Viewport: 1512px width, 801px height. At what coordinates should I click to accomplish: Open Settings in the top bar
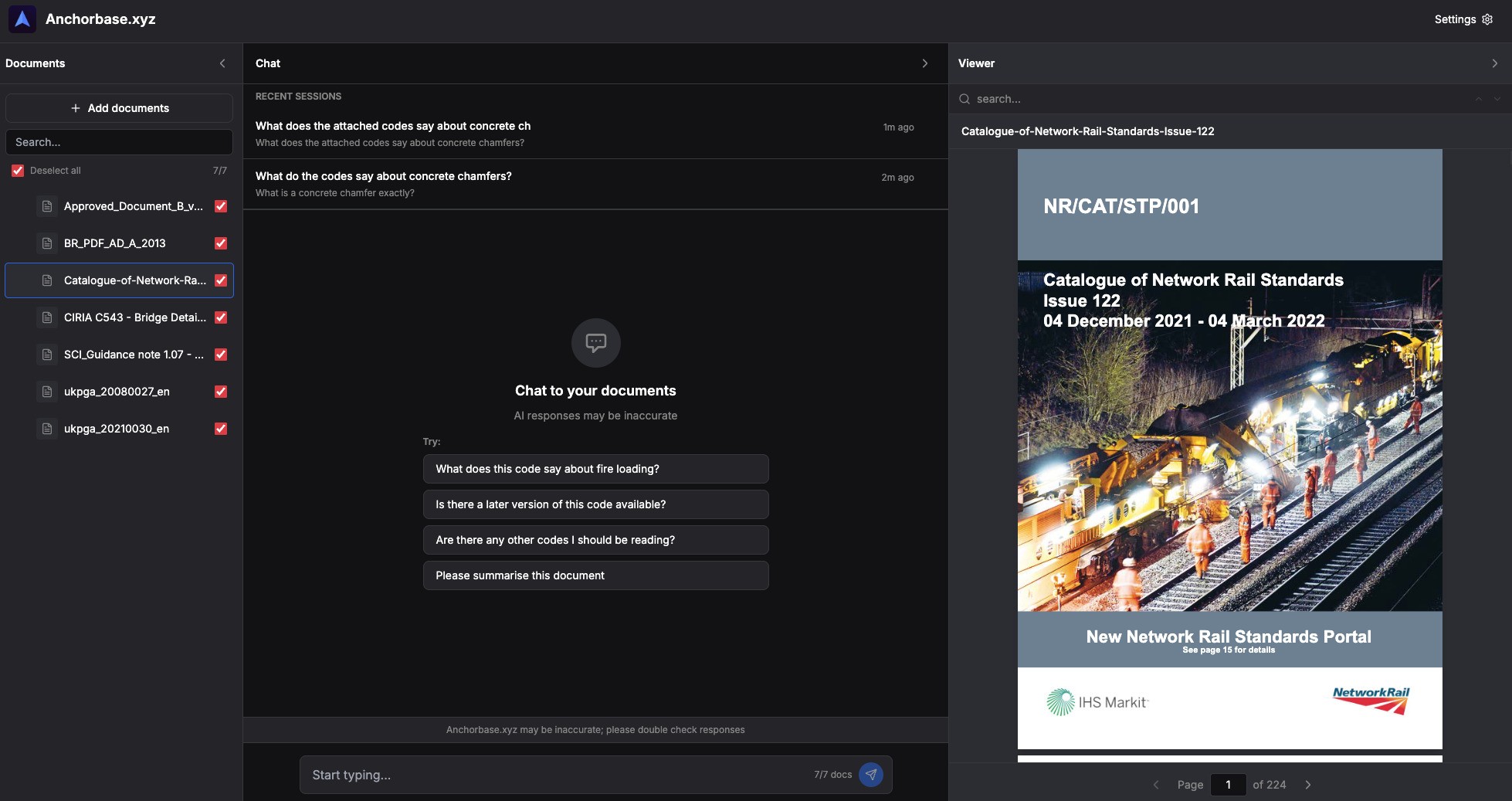[1463, 19]
